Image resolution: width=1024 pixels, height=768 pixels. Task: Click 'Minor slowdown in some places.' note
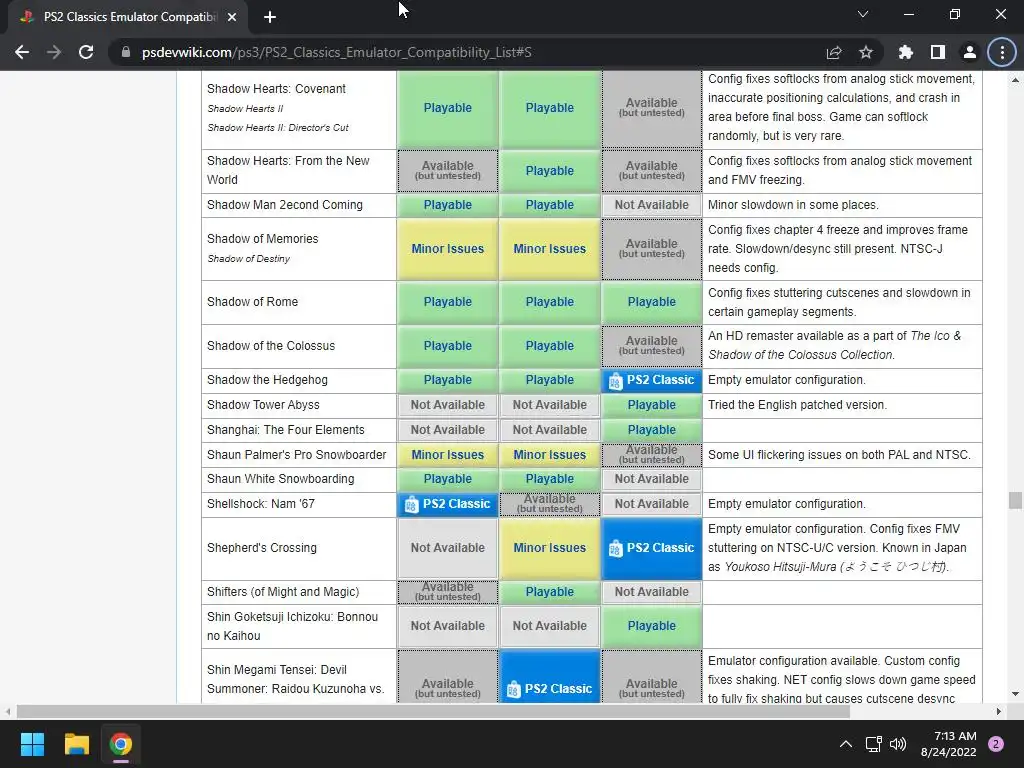[793, 205]
